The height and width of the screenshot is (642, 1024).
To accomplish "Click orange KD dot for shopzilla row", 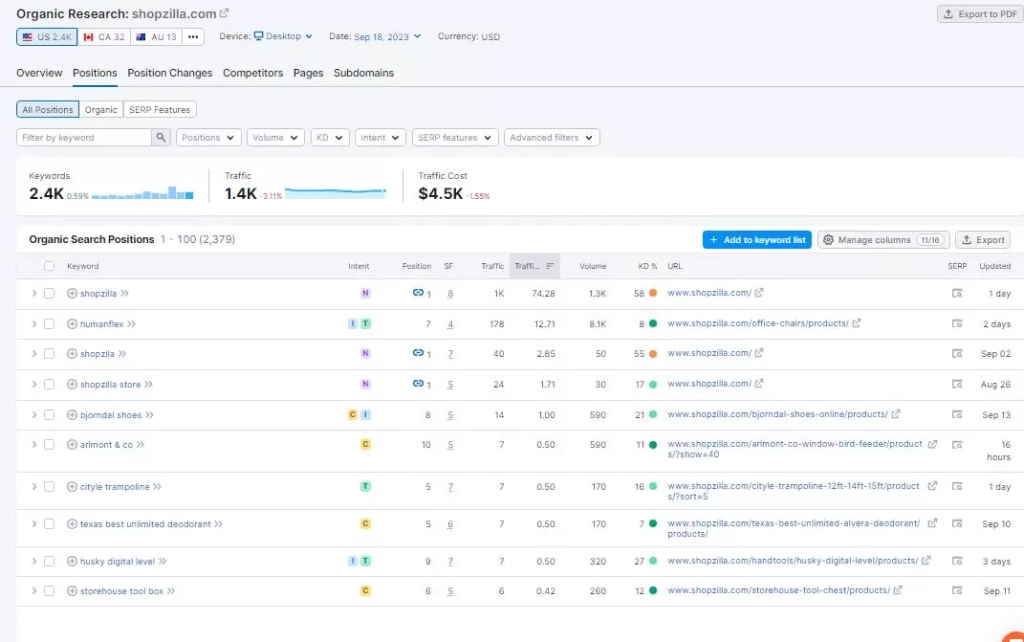I will 652,293.
